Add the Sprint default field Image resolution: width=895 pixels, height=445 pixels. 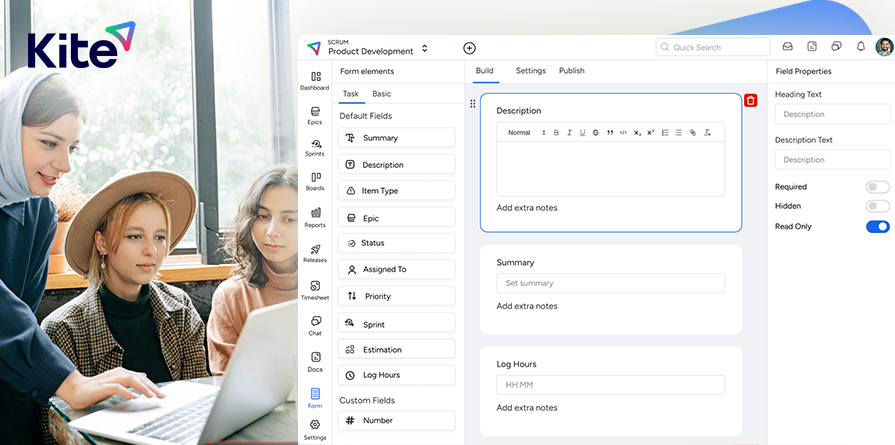[x=397, y=323]
